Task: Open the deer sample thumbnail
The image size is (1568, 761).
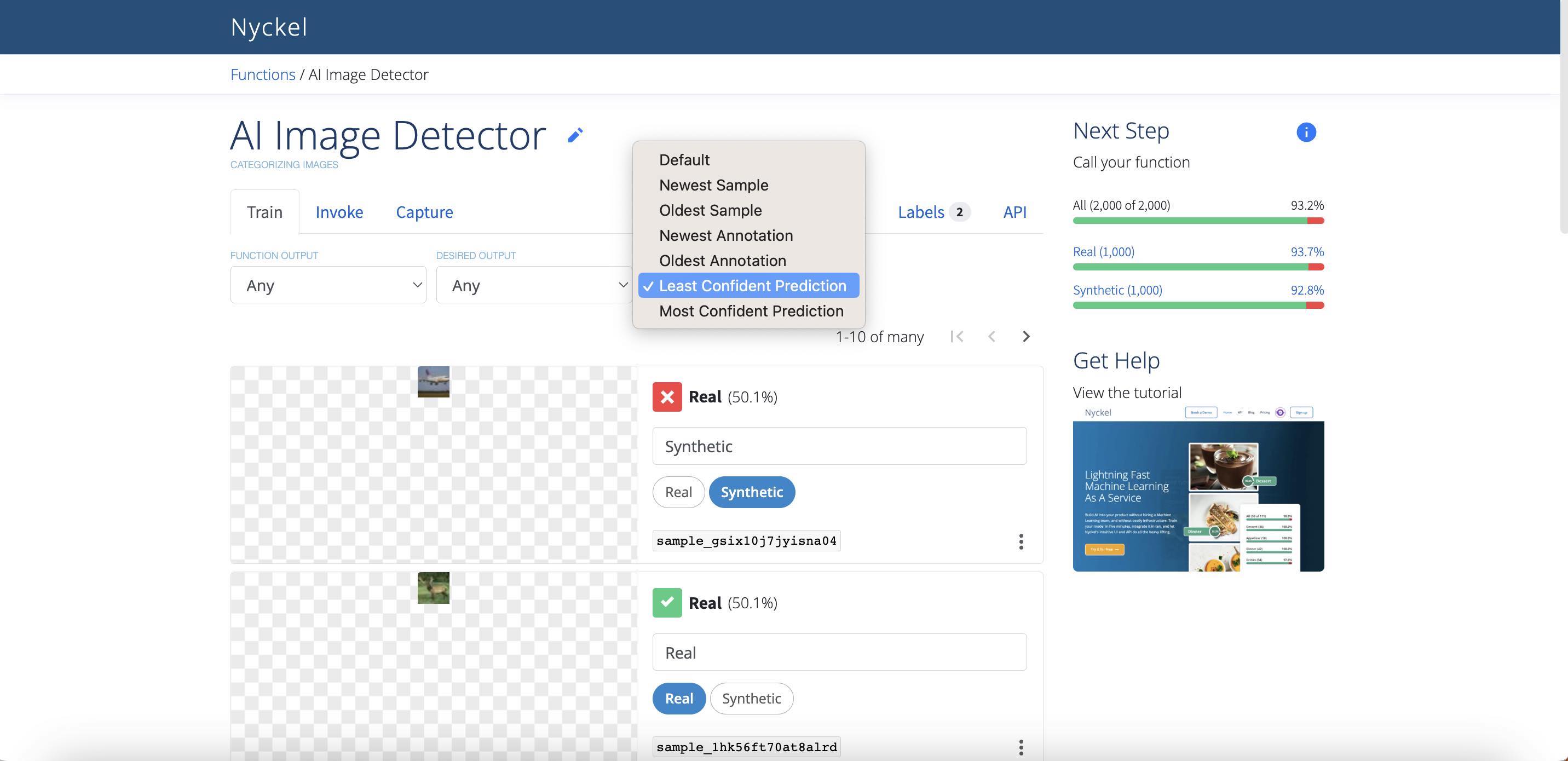Action: [434, 588]
